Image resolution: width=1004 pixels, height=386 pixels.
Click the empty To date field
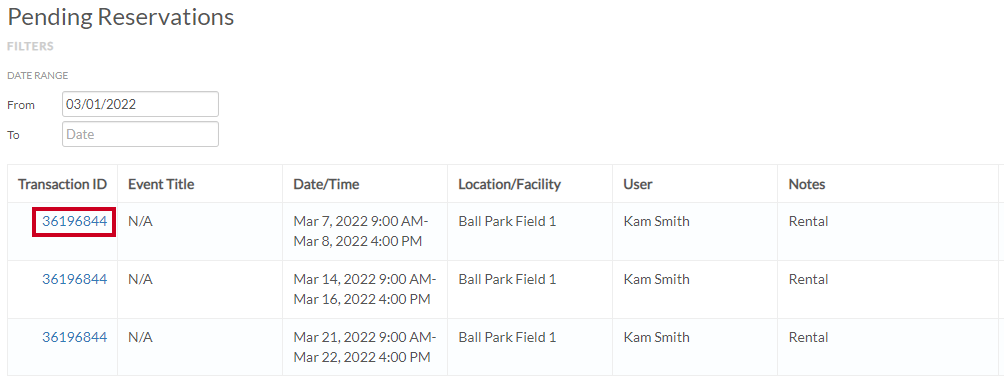(140, 134)
